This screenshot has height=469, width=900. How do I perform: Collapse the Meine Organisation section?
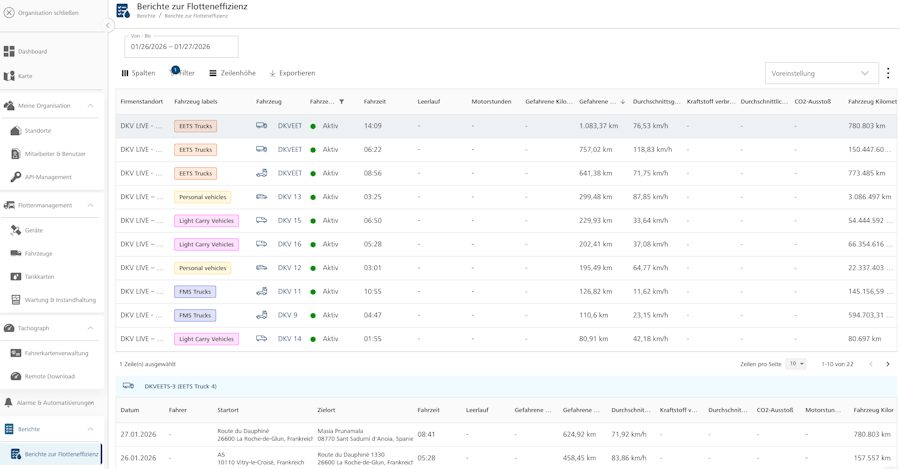point(90,106)
